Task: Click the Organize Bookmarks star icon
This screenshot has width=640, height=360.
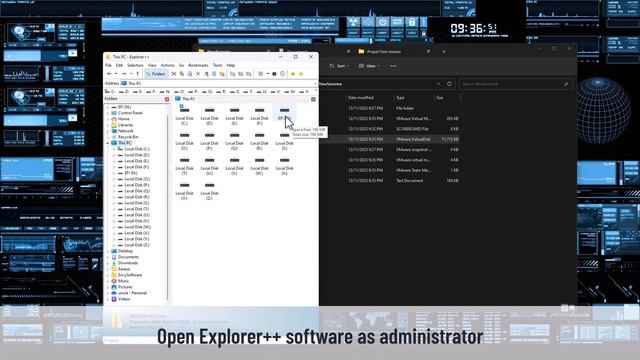Action: point(301,74)
